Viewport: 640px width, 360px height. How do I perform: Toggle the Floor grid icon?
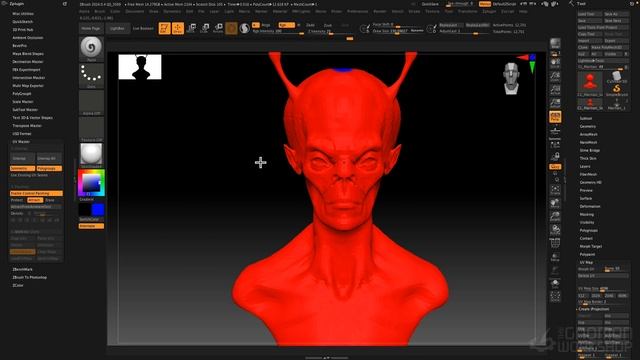click(555, 131)
